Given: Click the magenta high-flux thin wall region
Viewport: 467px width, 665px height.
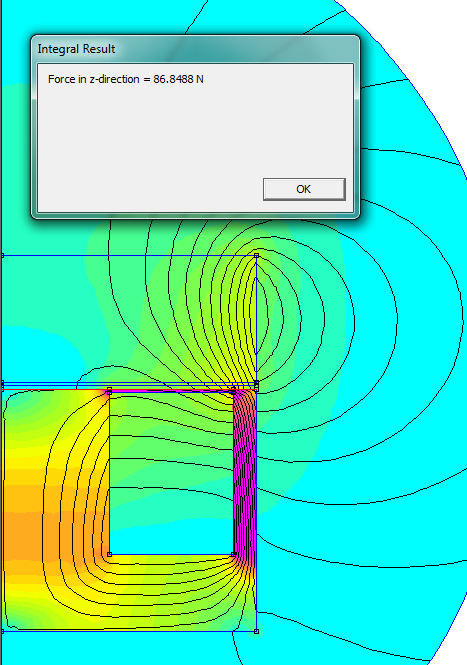Looking at the screenshot, I should [245, 471].
